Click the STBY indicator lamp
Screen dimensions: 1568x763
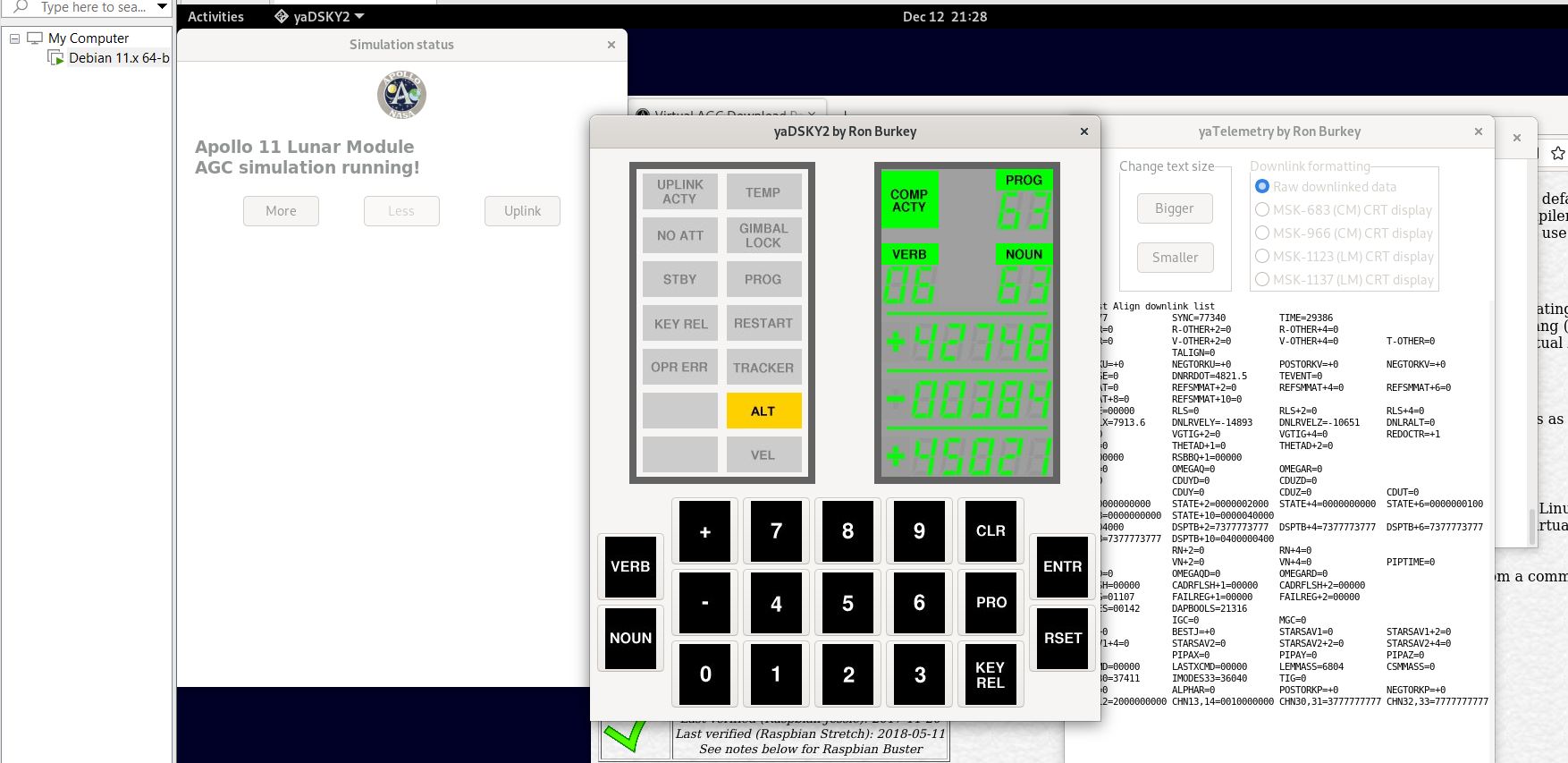click(680, 279)
